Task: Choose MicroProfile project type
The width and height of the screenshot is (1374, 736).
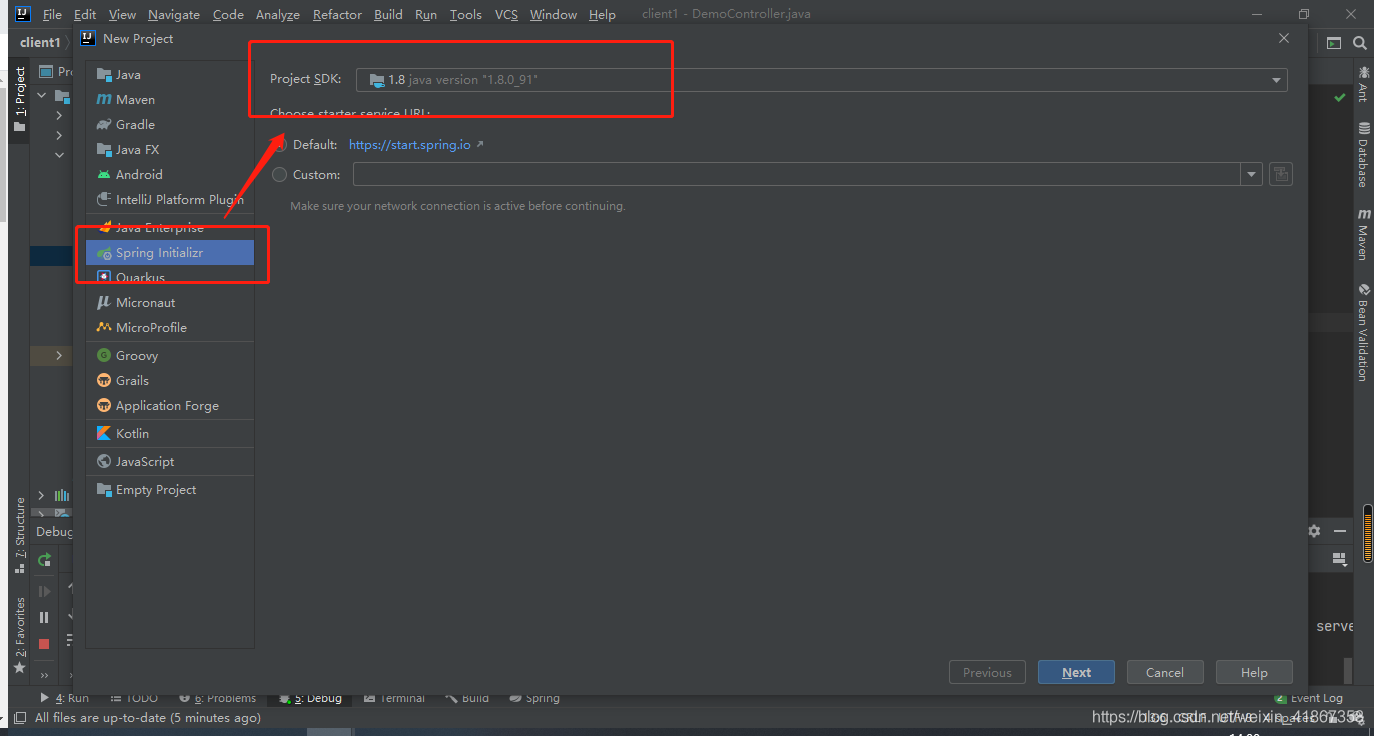Action: coord(170,328)
